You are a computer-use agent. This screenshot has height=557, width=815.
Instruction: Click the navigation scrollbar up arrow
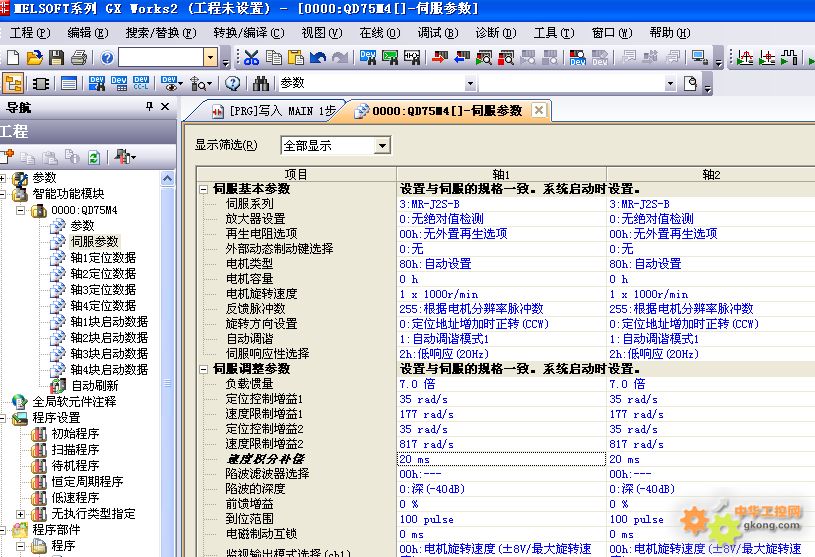click(x=167, y=179)
